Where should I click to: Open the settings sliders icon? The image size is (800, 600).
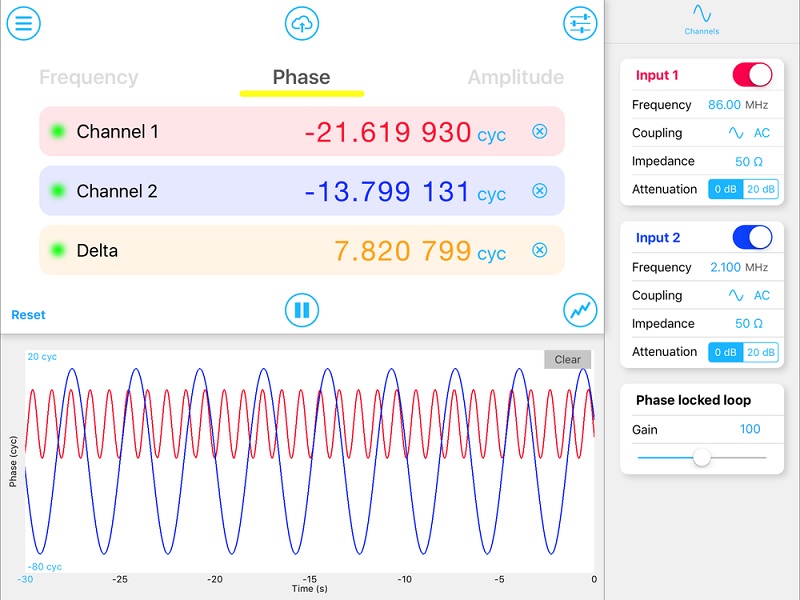580,23
